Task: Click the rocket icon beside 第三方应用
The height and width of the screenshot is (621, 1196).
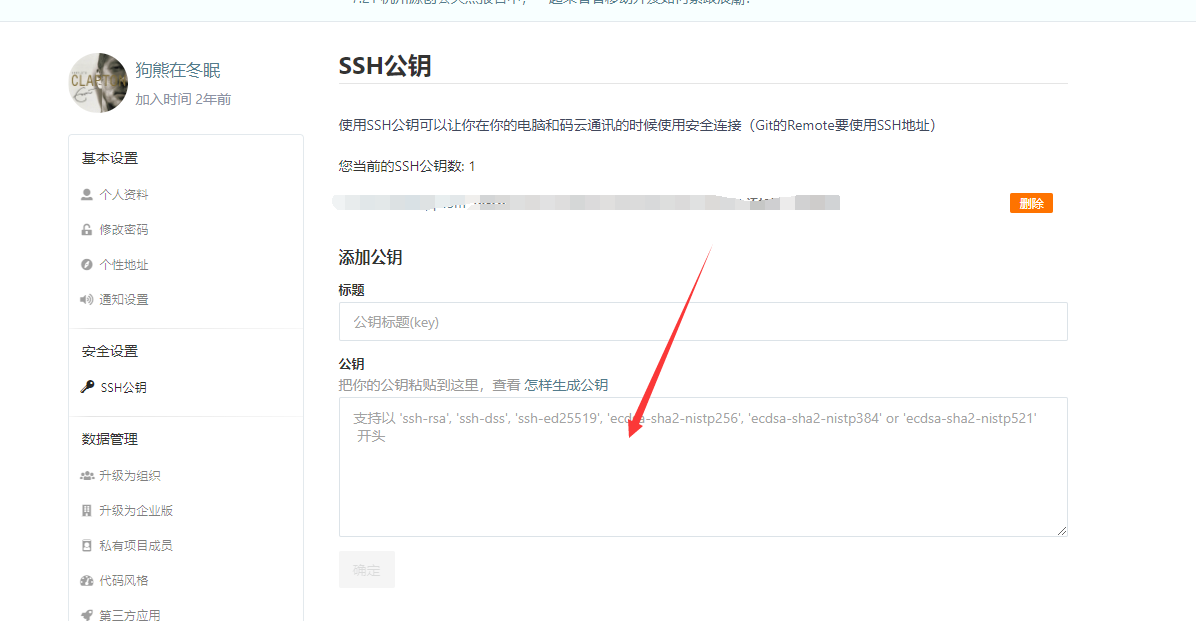Action: pyautogui.click(x=87, y=615)
